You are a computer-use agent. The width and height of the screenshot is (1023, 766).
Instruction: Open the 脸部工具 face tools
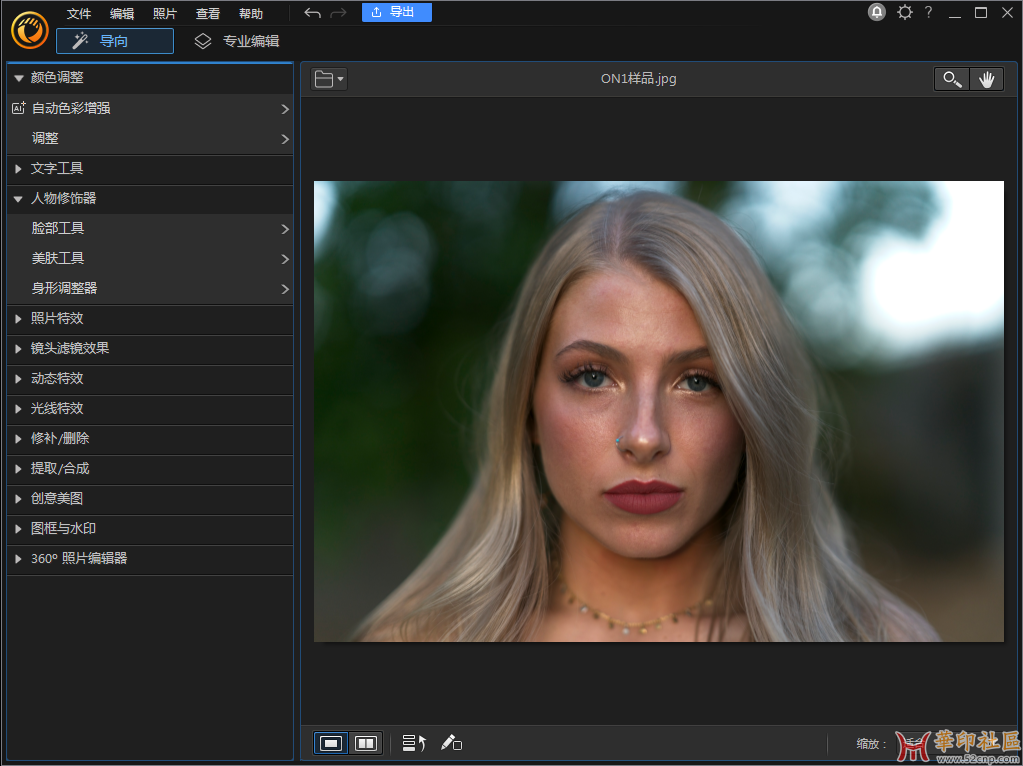point(150,228)
